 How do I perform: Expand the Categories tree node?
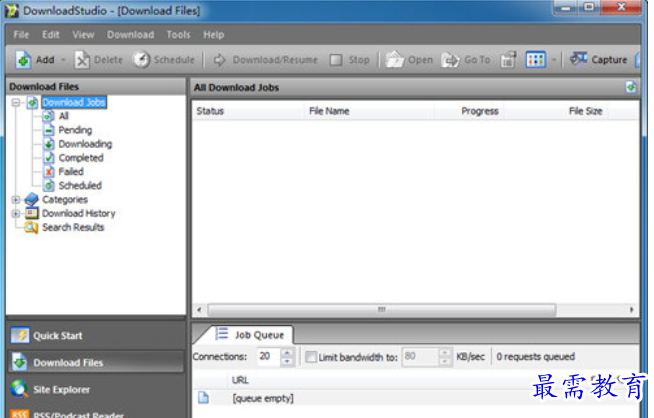point(16,199)
